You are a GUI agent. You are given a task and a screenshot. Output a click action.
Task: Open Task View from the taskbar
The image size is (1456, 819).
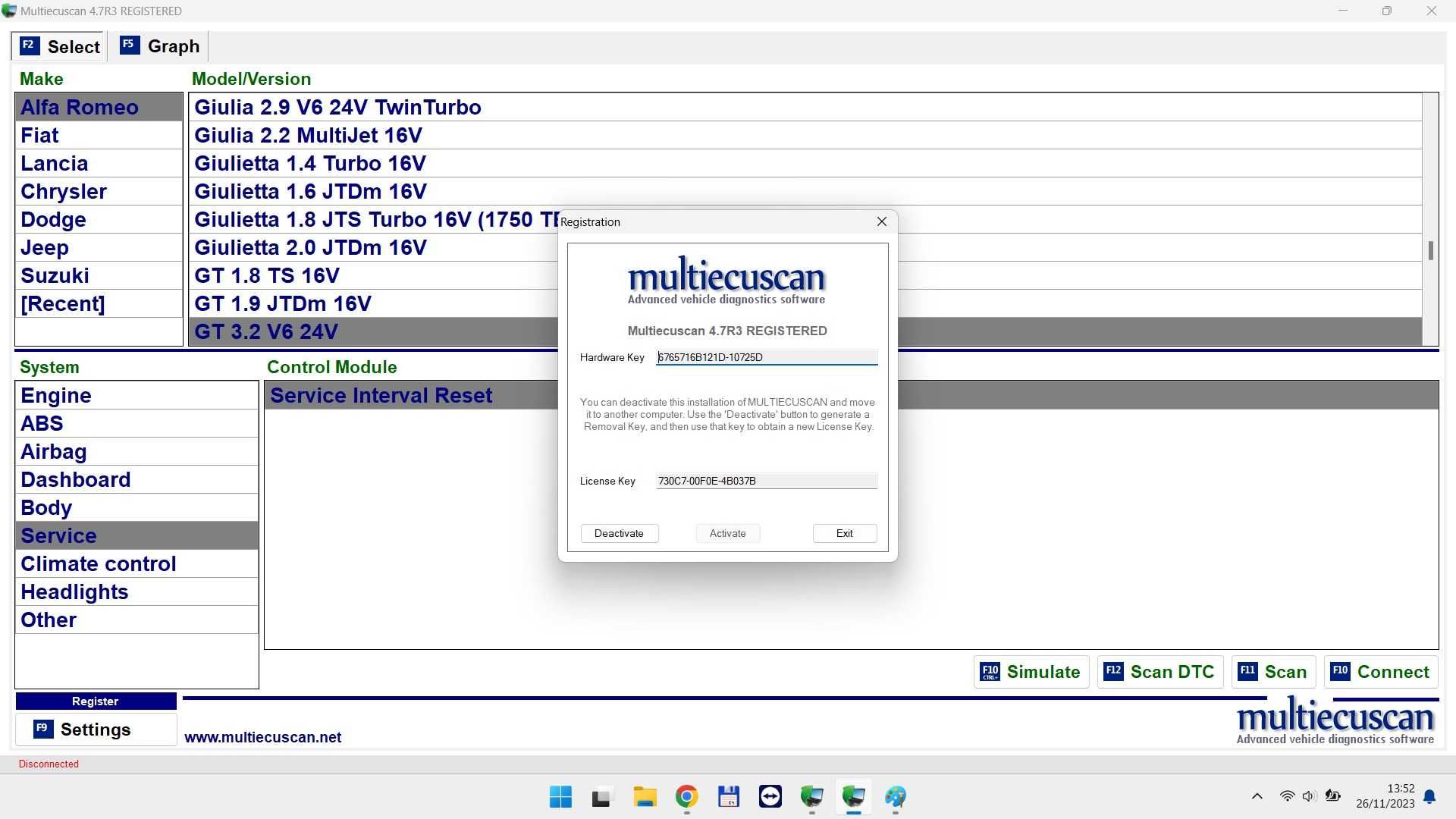tap(601, 797)
